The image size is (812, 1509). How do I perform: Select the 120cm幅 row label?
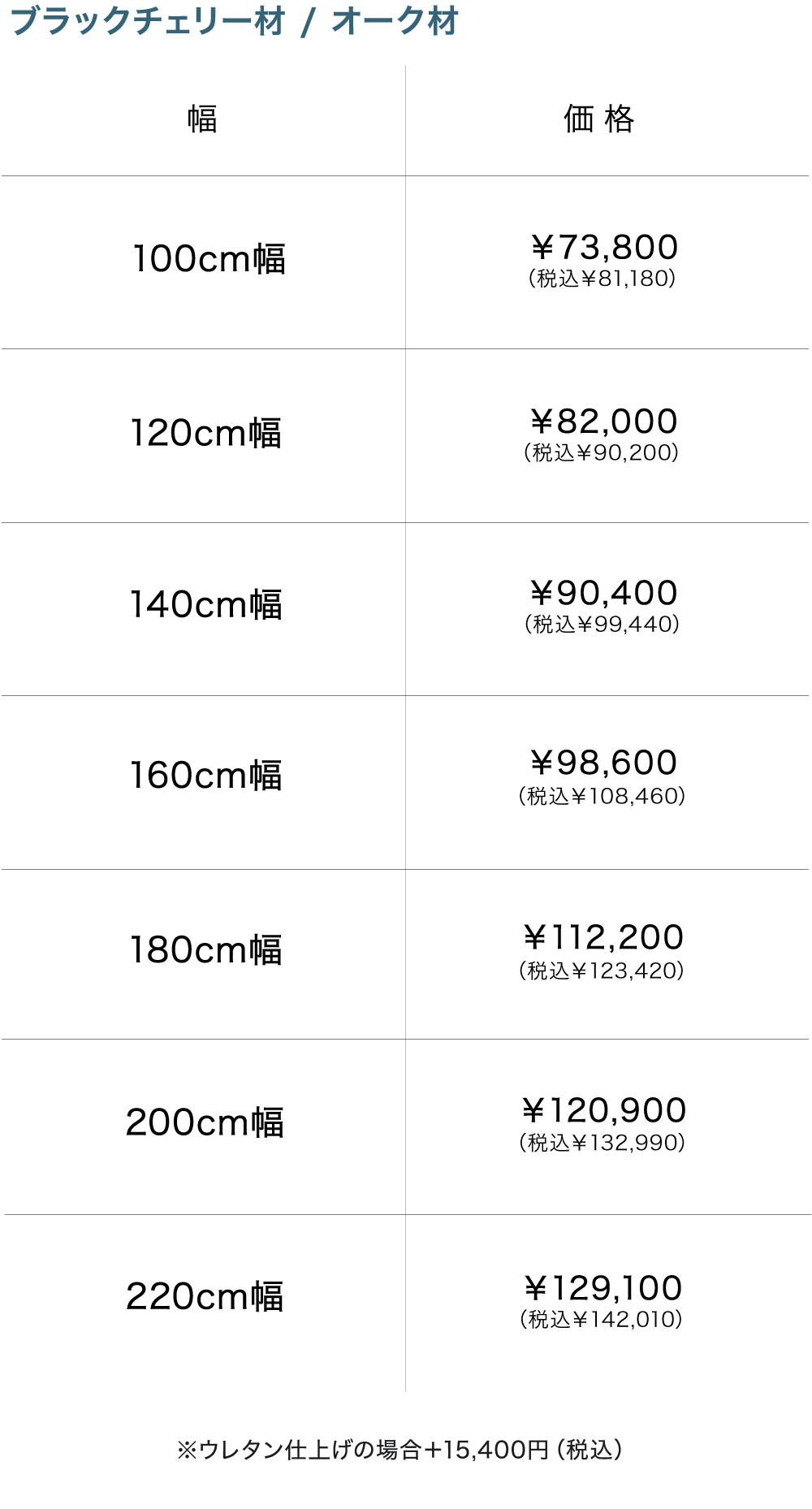pyautogui.click(x=206, y=433)
